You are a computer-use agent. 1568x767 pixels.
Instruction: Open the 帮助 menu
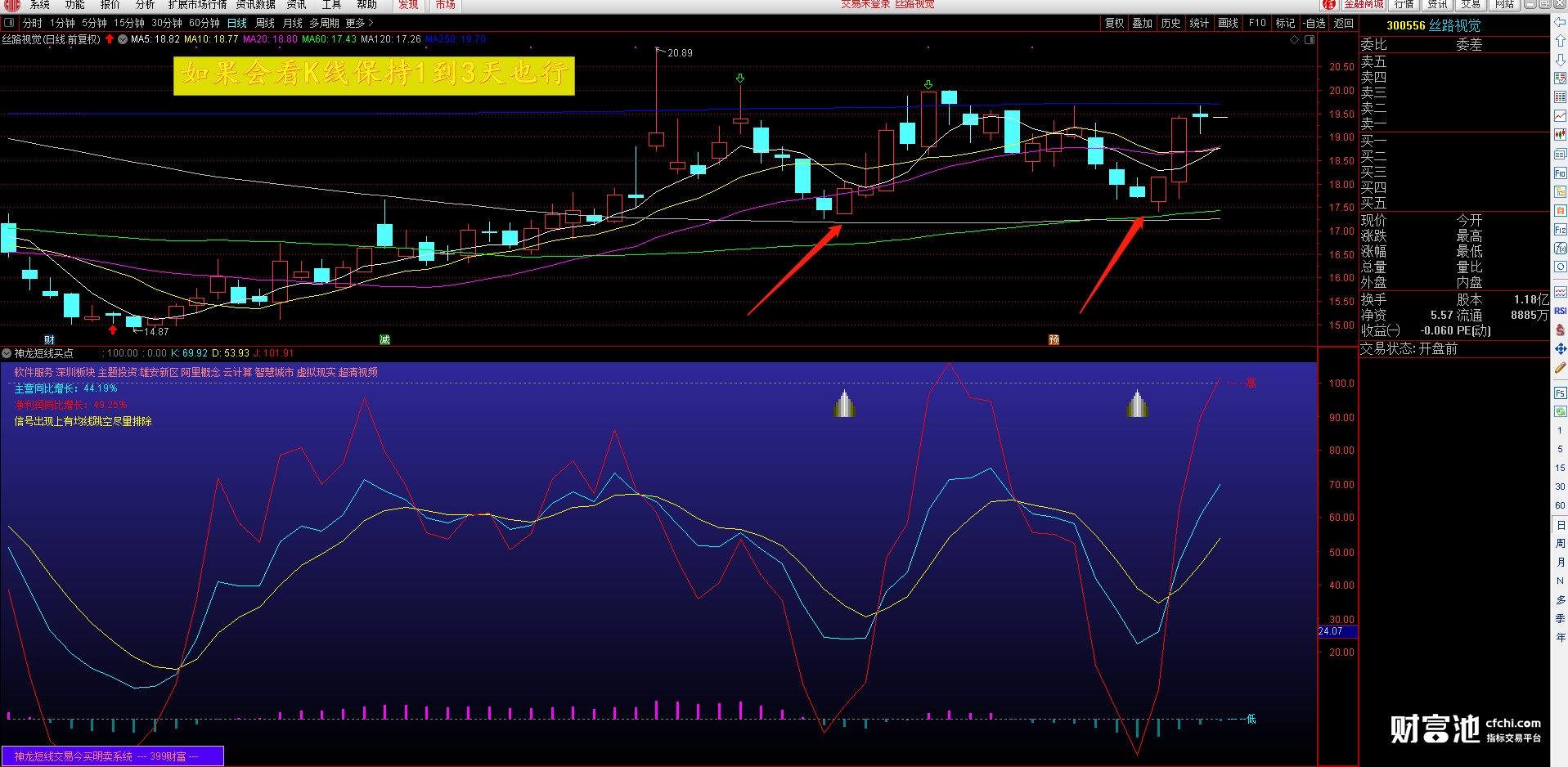(x=367, y=5)
